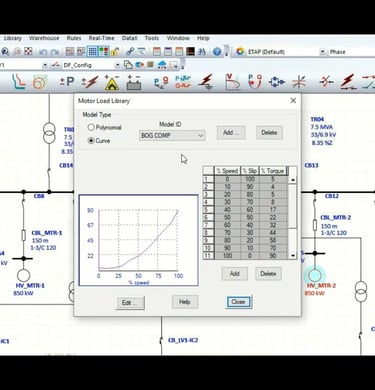Open the Arc Flash warning triangle icon
Image resolution: width=375 pixels, height=390 pixels.
[112, 82]
